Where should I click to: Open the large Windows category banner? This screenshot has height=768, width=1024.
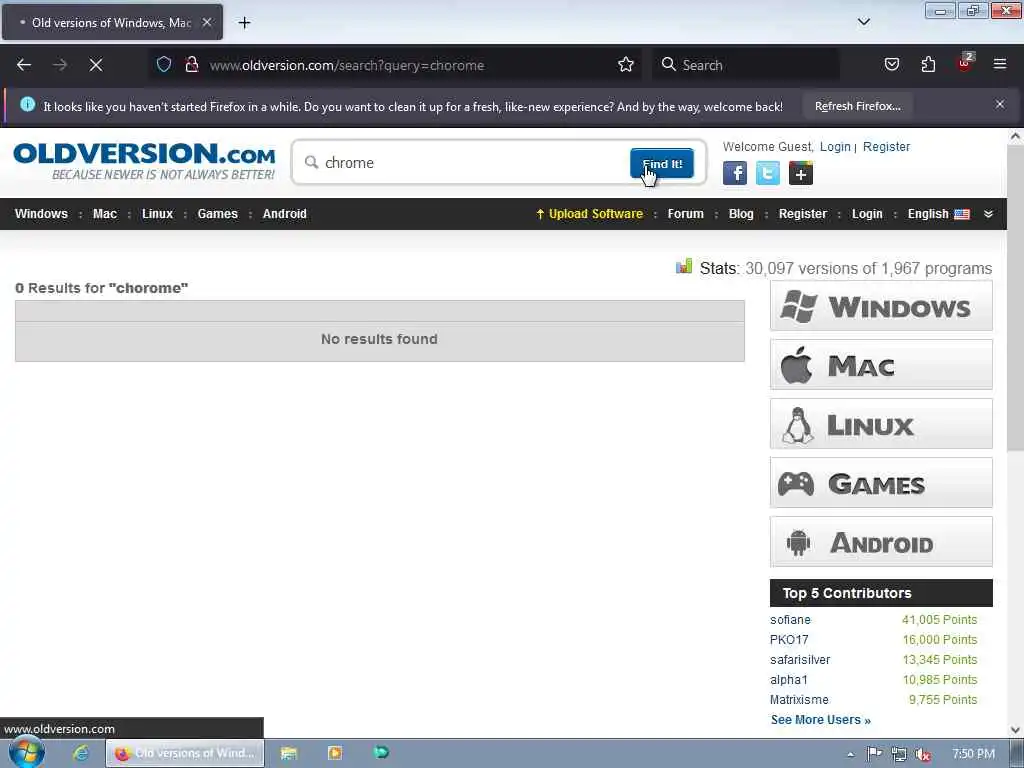(881, 306)
